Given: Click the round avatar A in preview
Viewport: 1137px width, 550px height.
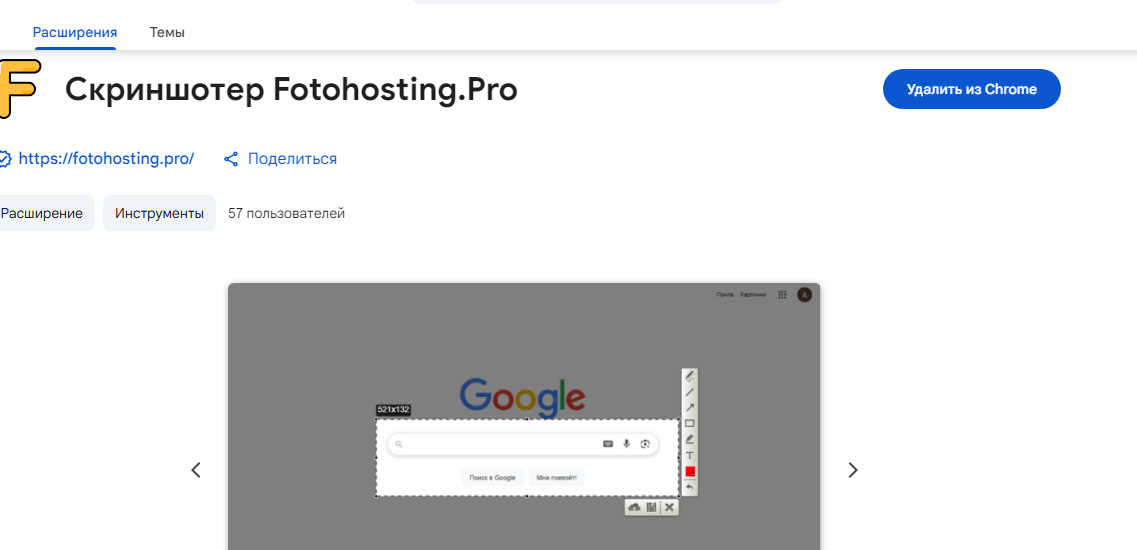Looking at the screenshot, I should pyautogui.click(x=804, y=295).
